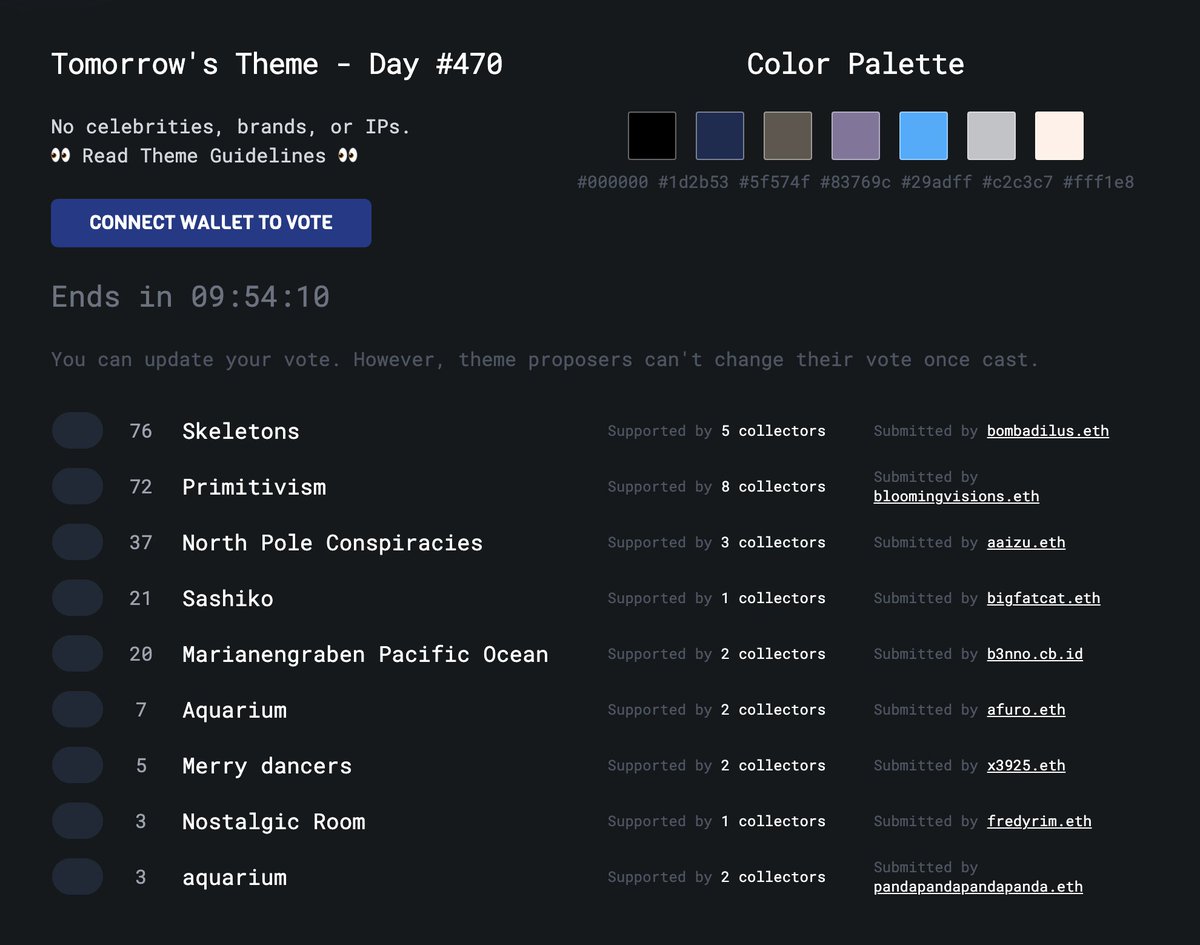Image resolution: width=1200 pixels, height=945 pixels.
Task: Open submitter link bigfatcat.eth
Action: coord(1044,598)
